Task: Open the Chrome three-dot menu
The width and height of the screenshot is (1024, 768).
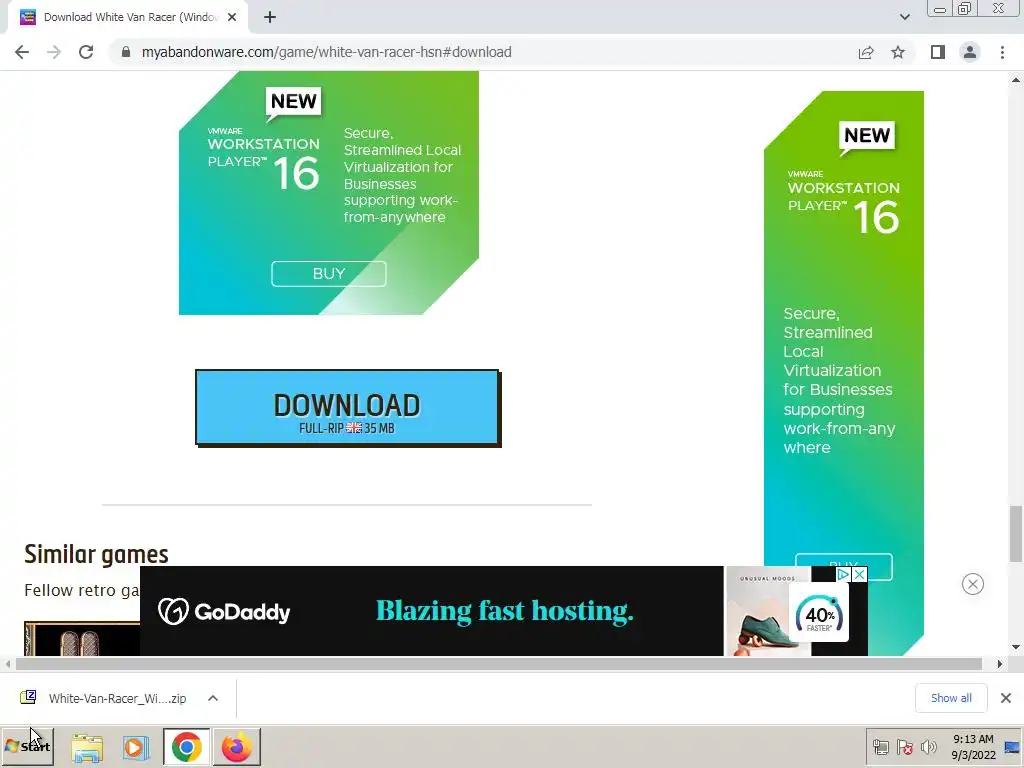Action: tap(1002, 52)
